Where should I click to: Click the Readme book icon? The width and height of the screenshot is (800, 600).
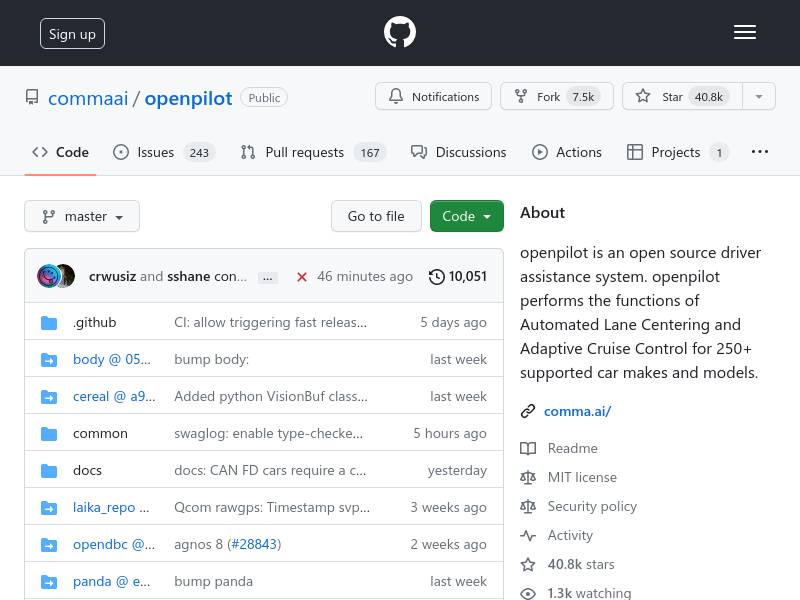tap(528, 448)
